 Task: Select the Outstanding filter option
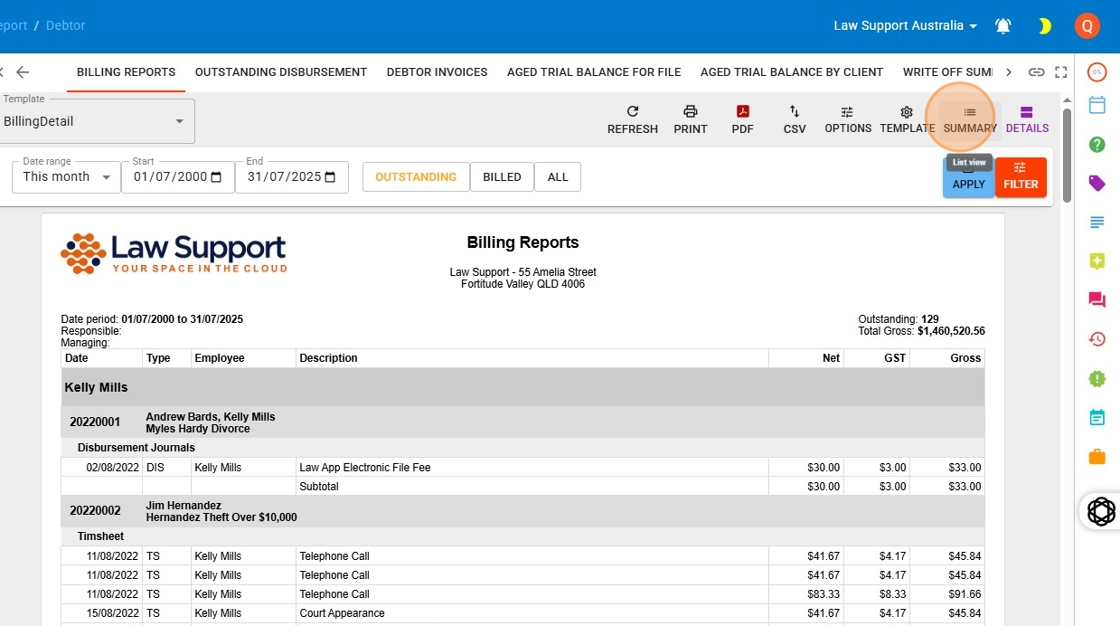(415, 177)
